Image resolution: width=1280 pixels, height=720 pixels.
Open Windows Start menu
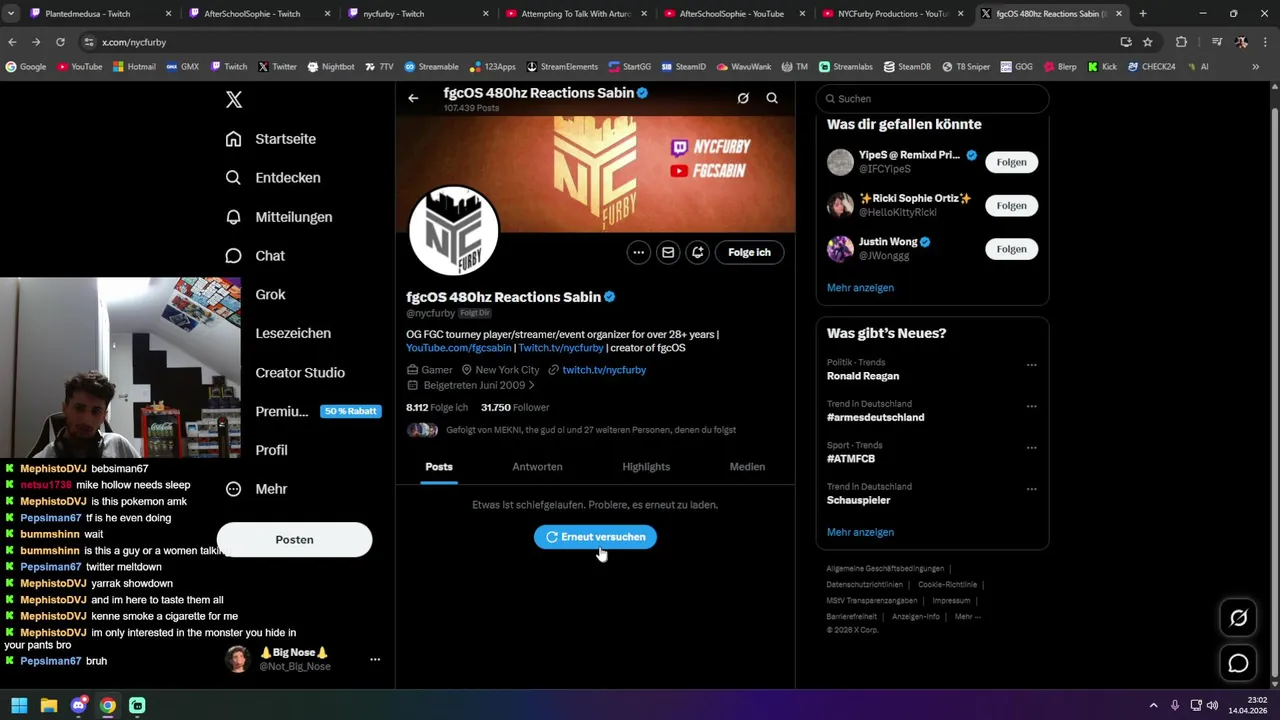[19, 705]
